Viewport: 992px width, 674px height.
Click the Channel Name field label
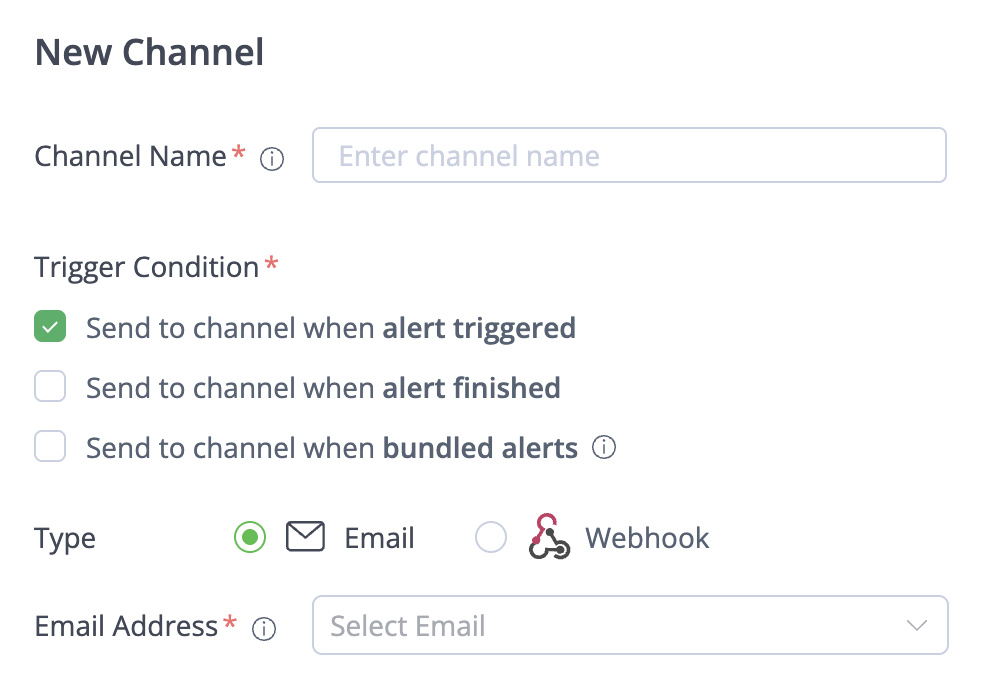click(130, 156)
